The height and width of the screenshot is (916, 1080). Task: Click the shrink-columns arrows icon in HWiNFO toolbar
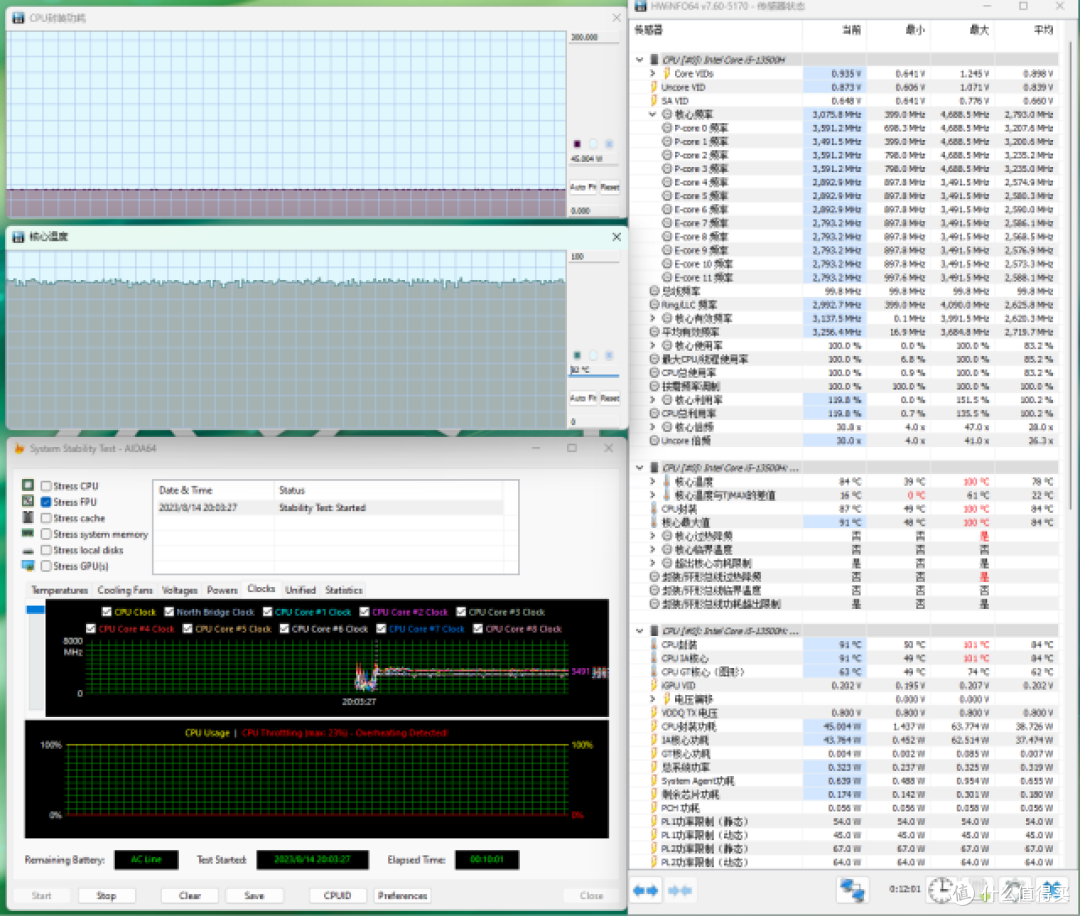point(680,891)
